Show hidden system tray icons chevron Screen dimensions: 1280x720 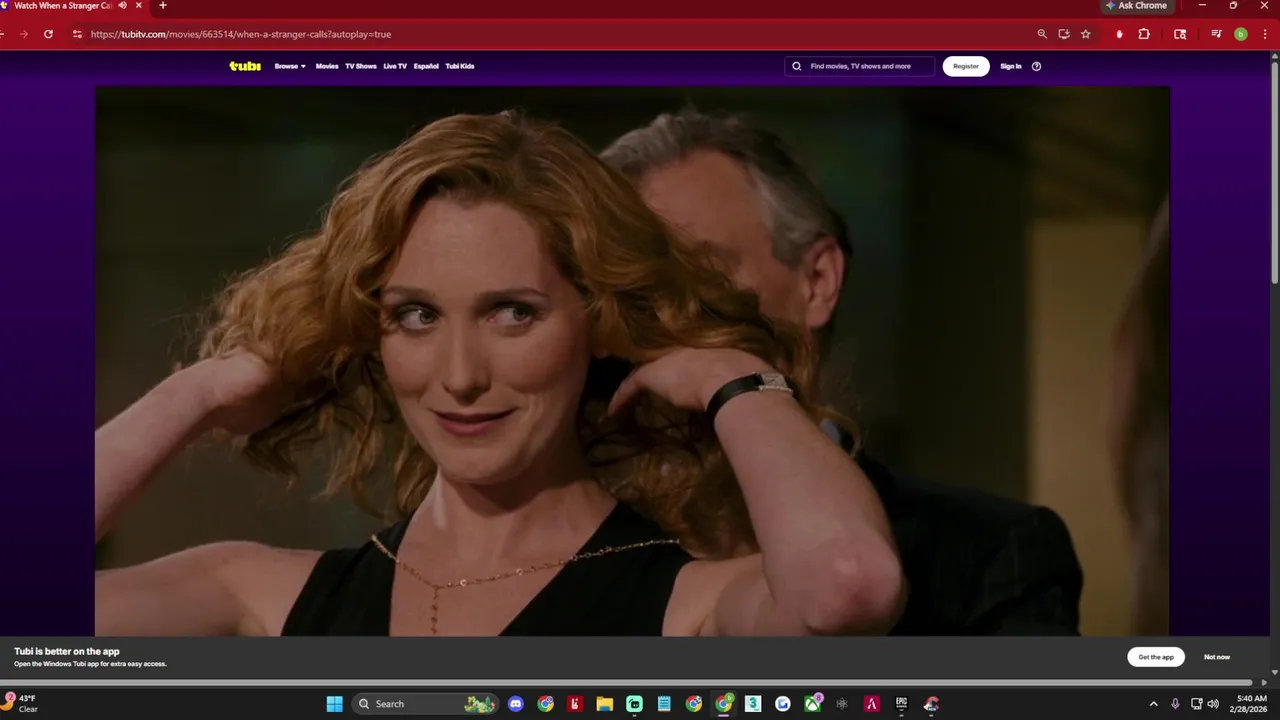tap(1153, 704)
